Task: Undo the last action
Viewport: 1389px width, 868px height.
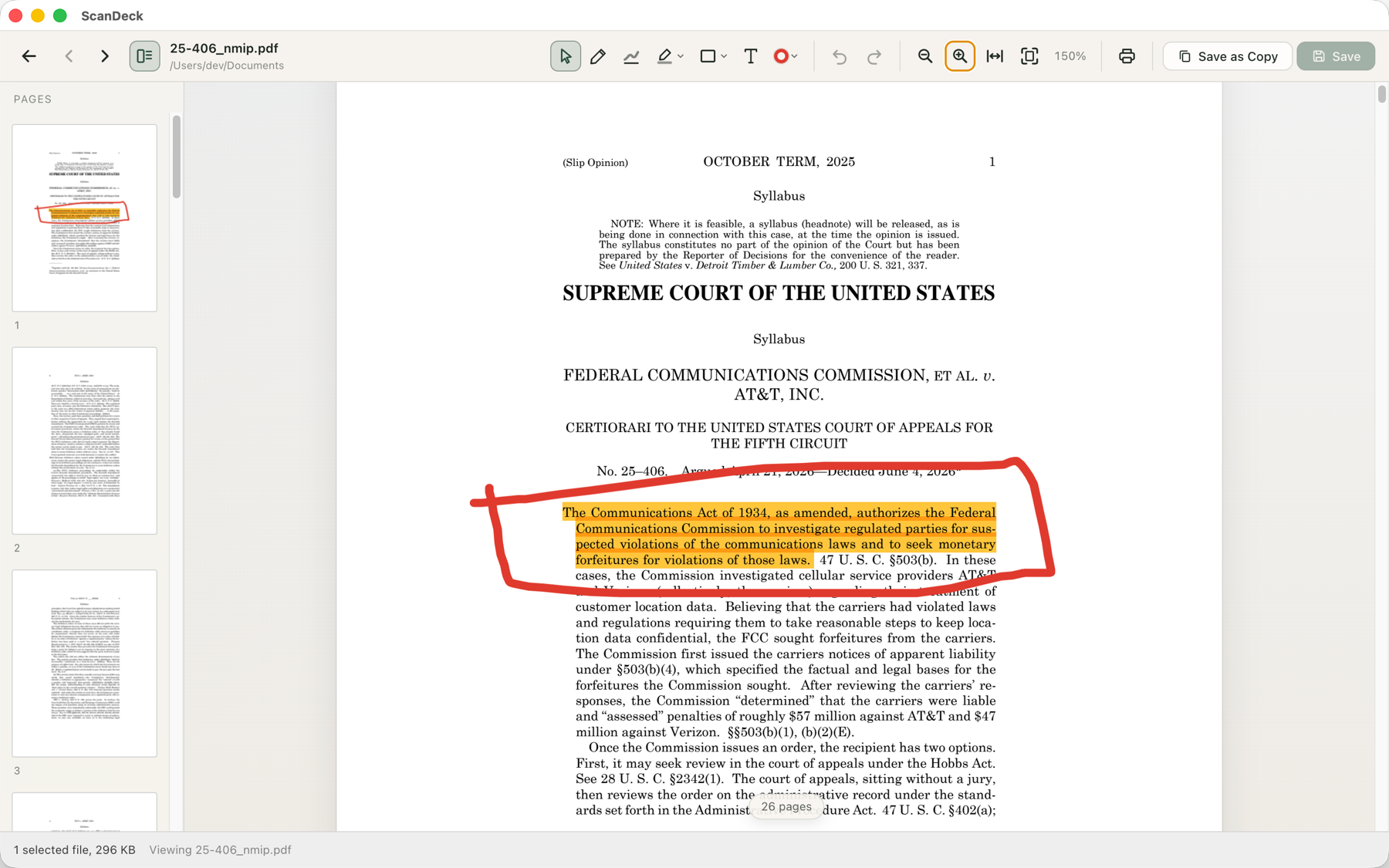Action: pyautogui.click(x=840, y=56)
